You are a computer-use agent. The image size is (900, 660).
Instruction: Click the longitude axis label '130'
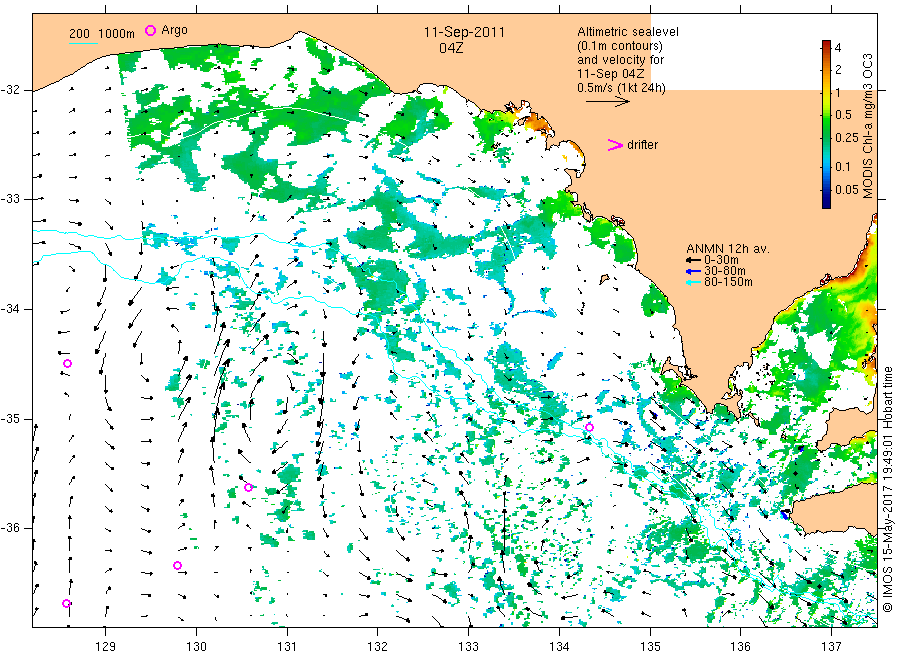(196, 647)
